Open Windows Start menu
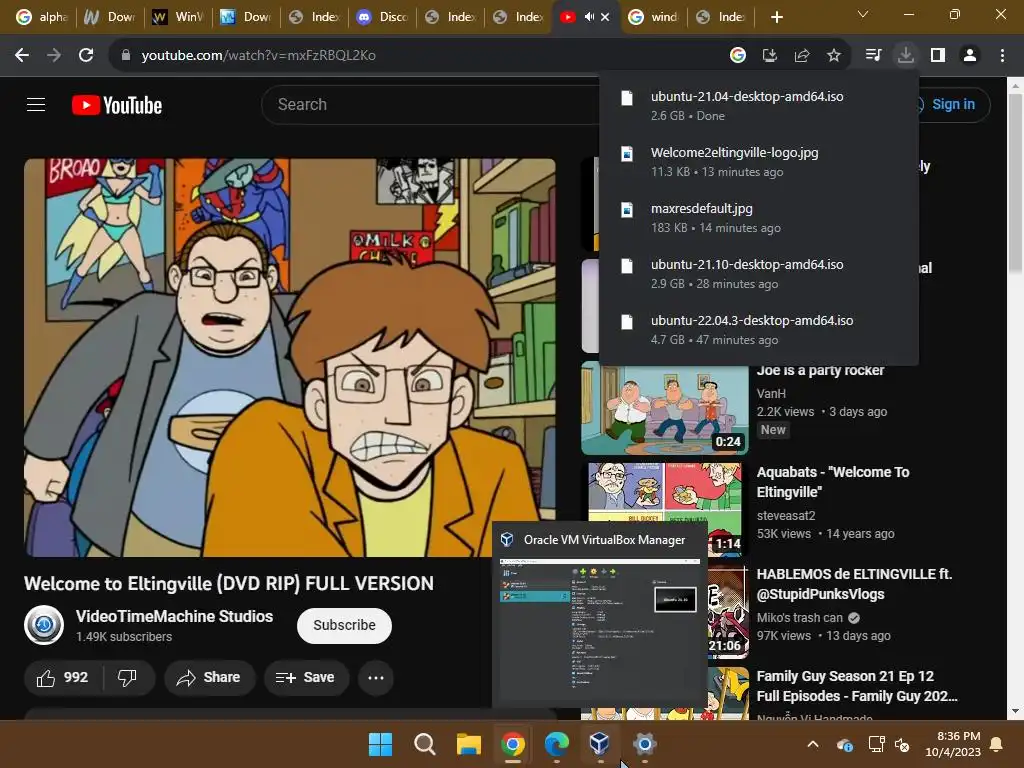 380,744
